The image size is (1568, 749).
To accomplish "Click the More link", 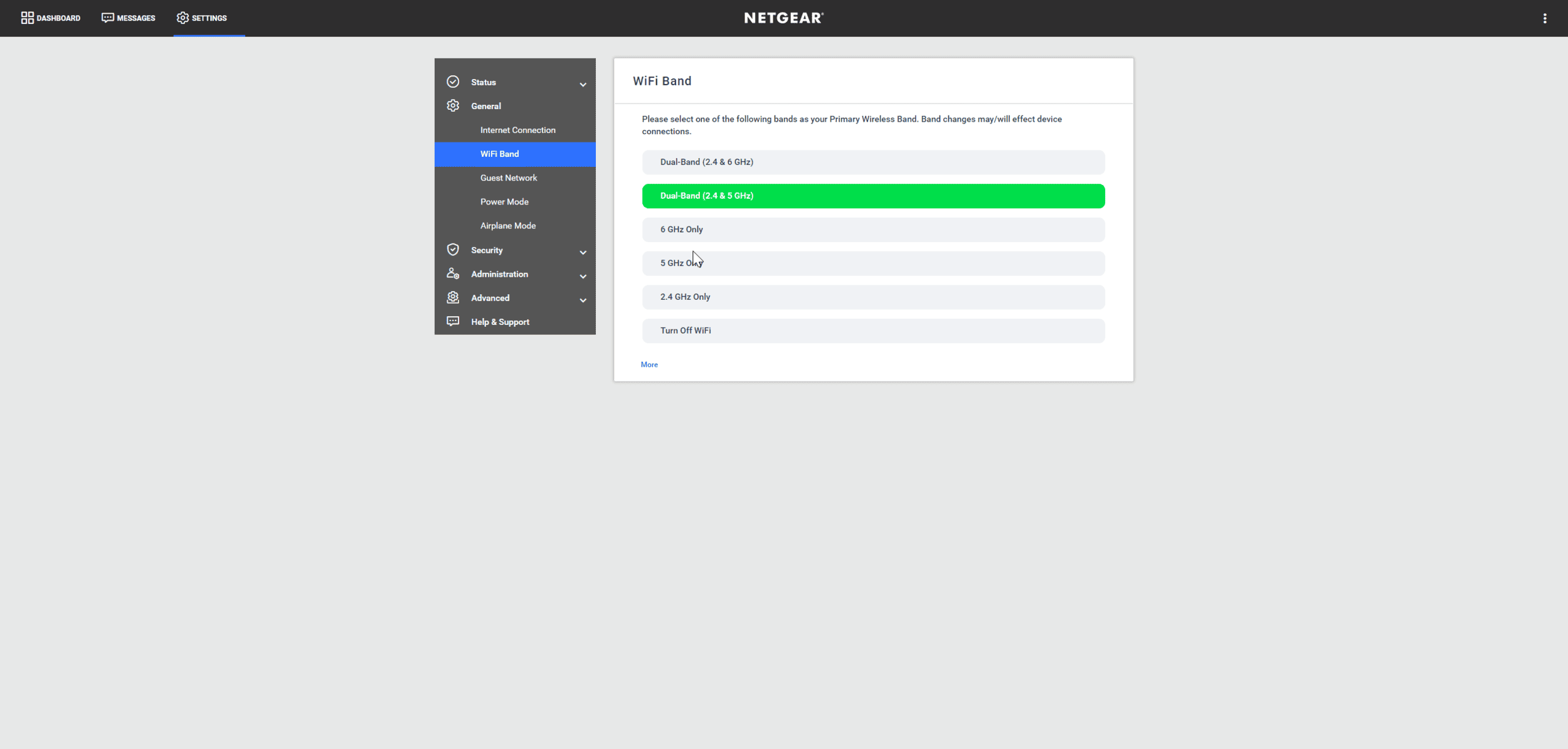I will click(649, 364).
